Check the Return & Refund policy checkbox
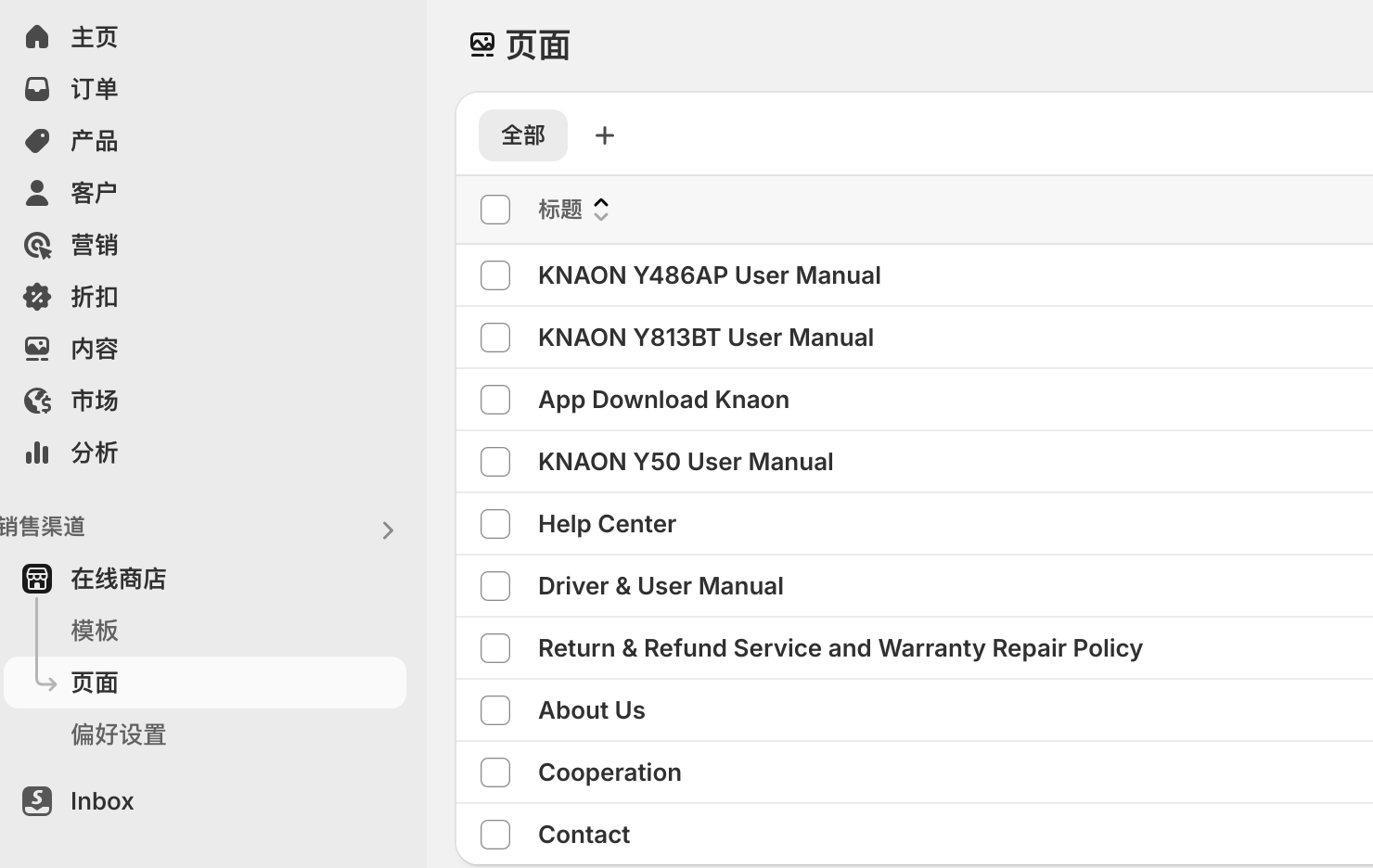Screen dimensions: 1373x868 495,648
